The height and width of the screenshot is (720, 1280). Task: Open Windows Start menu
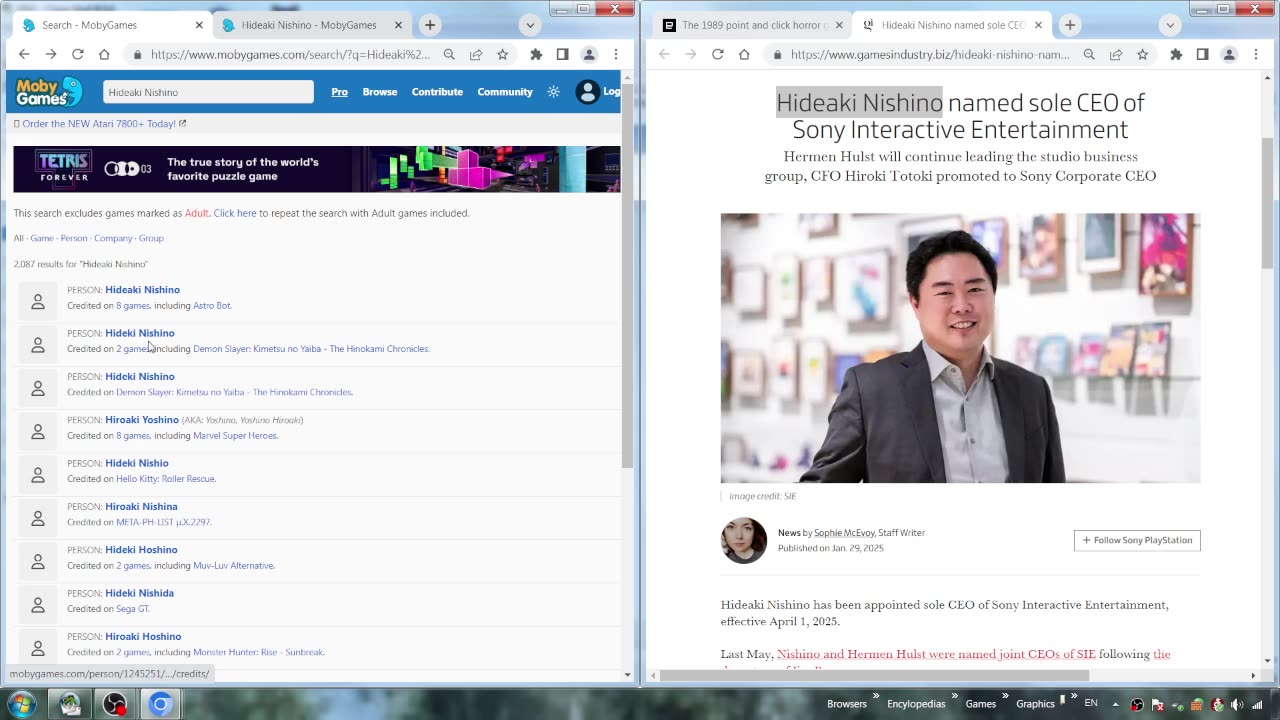22,704
